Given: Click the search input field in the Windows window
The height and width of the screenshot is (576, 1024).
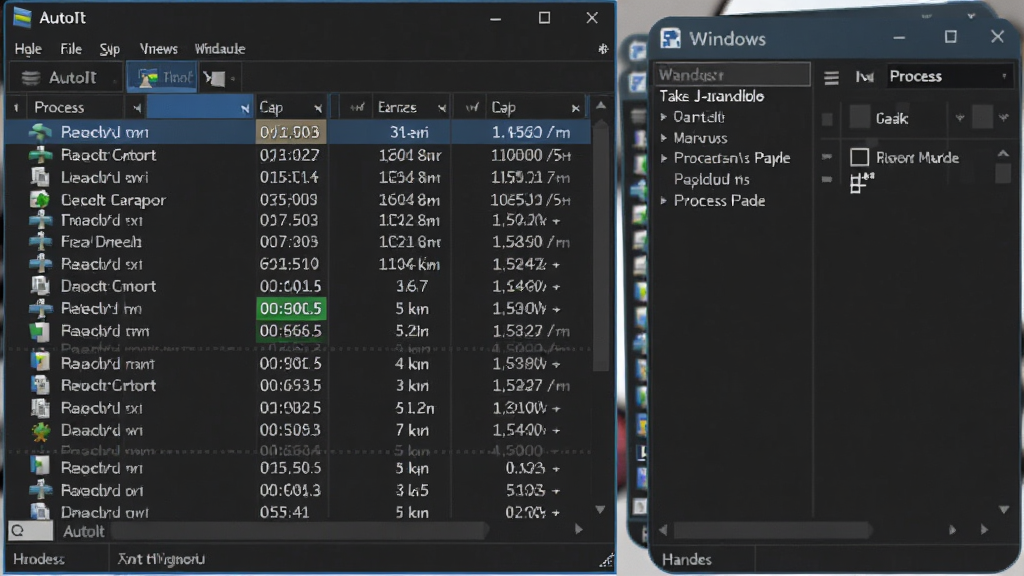Looking at the screenshot, I should pos(733,74).
